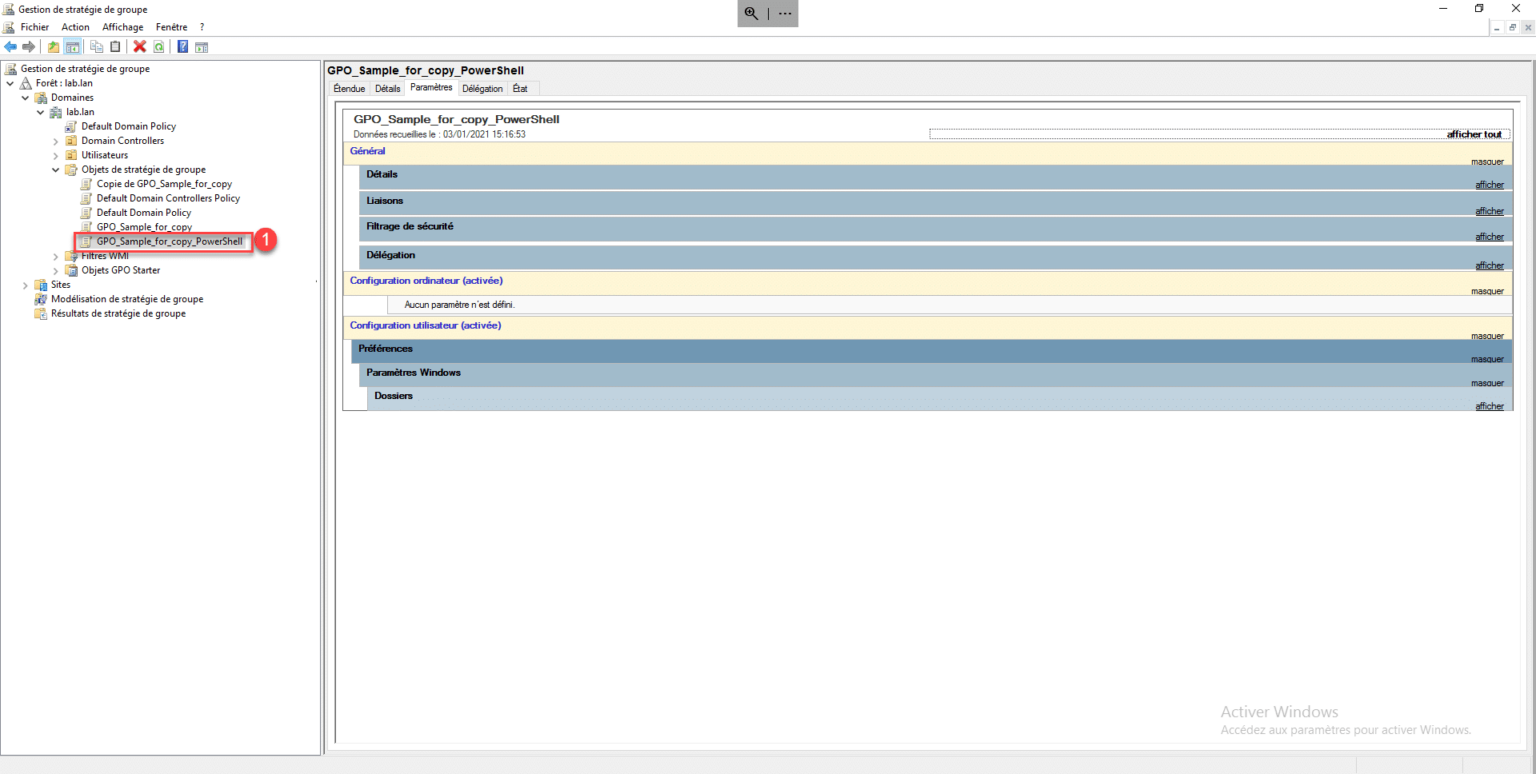Viewport: 1536px width, 774px height.
Task: Expand the Utilisateurs node
Action: pyautogui.click(x=56, y=155)
